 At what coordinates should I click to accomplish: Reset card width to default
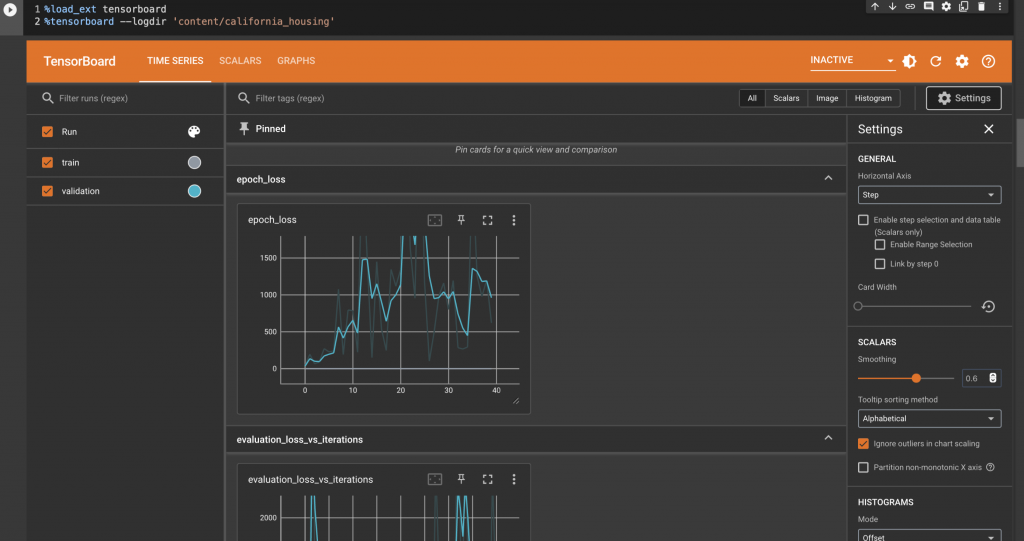pos(988,306)
